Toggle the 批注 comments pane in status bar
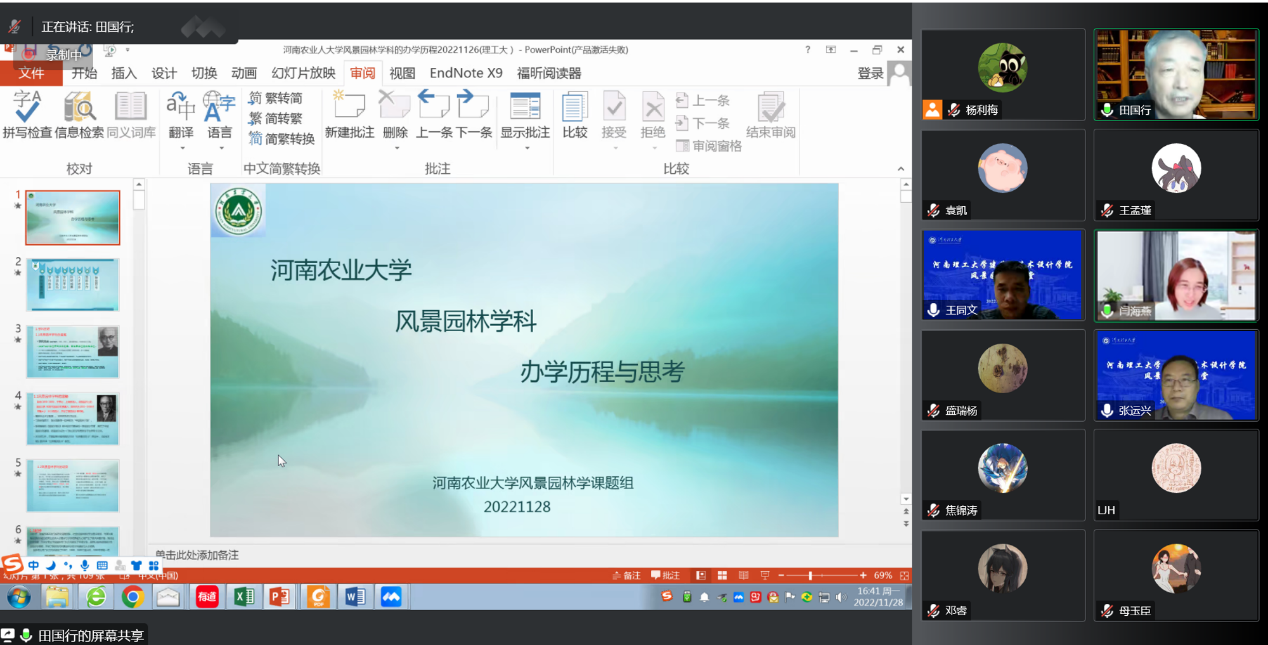The image size is (1268, 645). coord(665,575)
